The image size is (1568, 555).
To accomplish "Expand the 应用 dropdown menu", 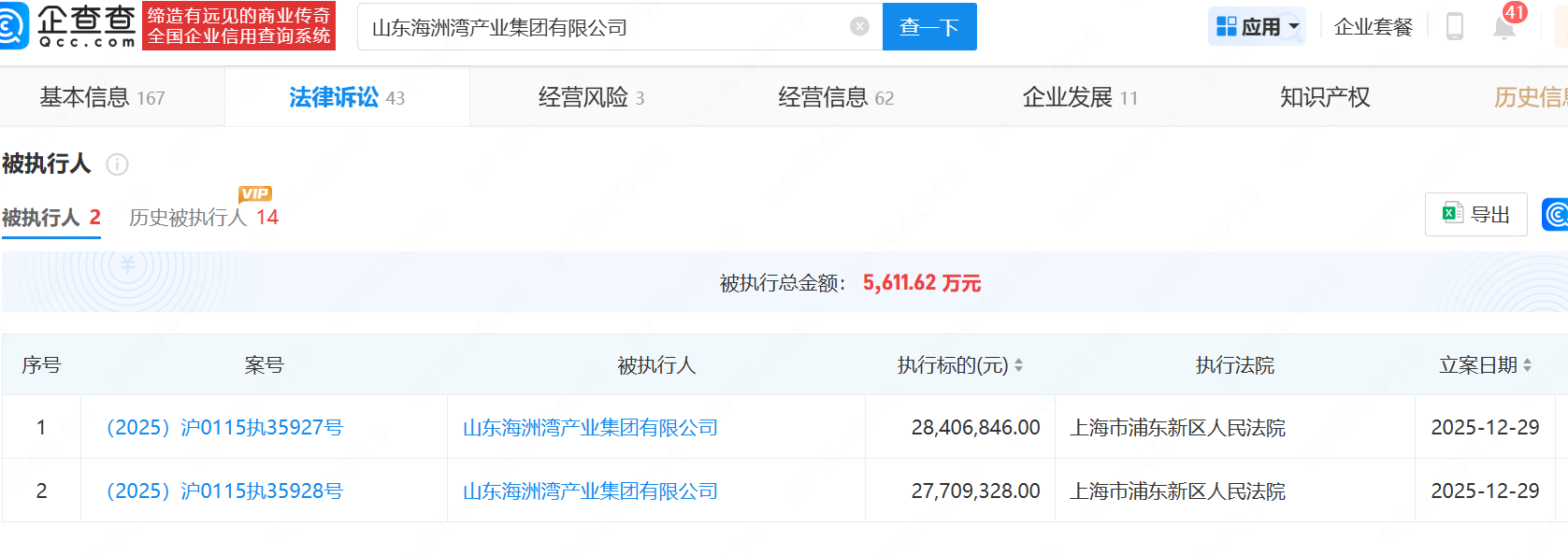I will (x=1257, y=27).
